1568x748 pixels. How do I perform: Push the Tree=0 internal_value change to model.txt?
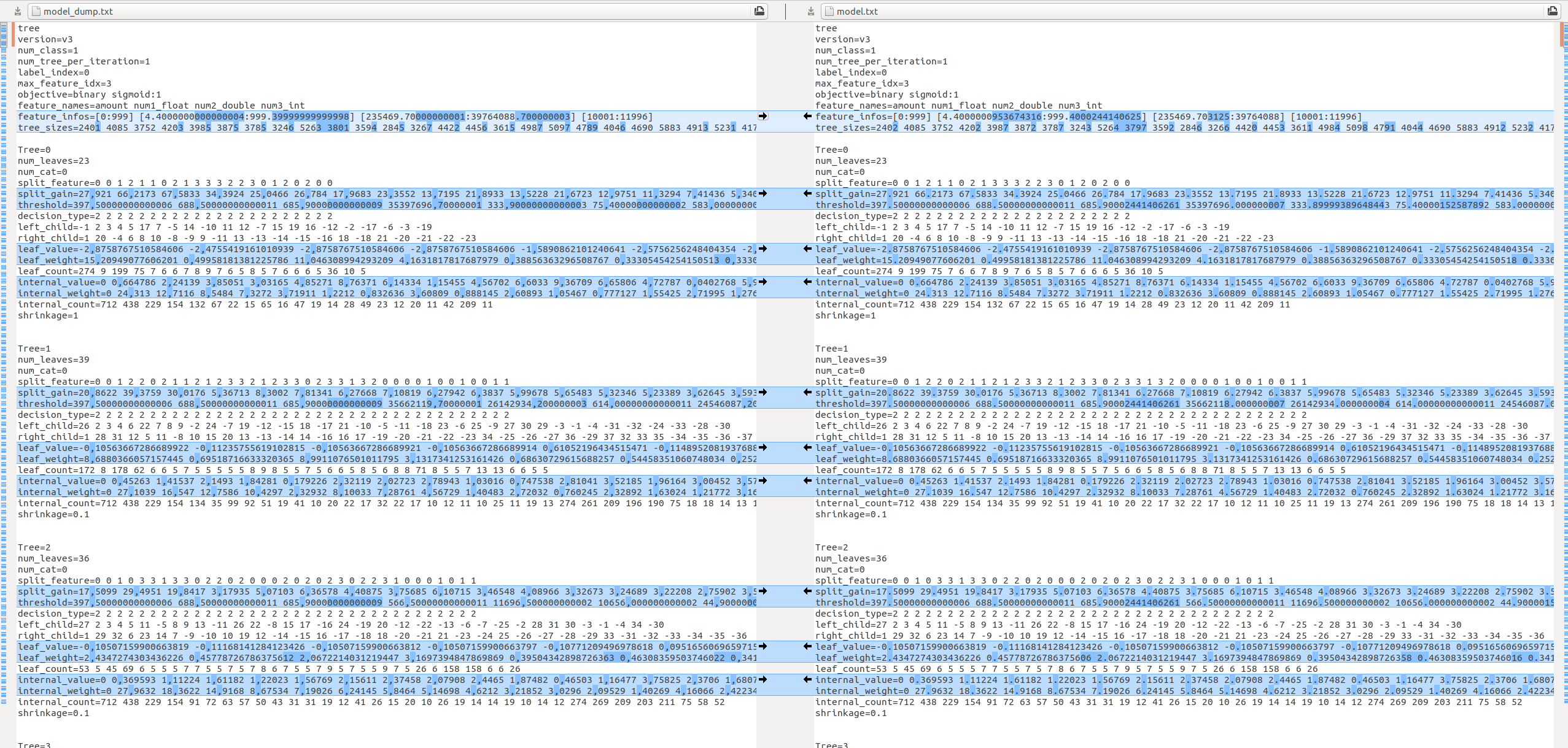click(763, 282)
